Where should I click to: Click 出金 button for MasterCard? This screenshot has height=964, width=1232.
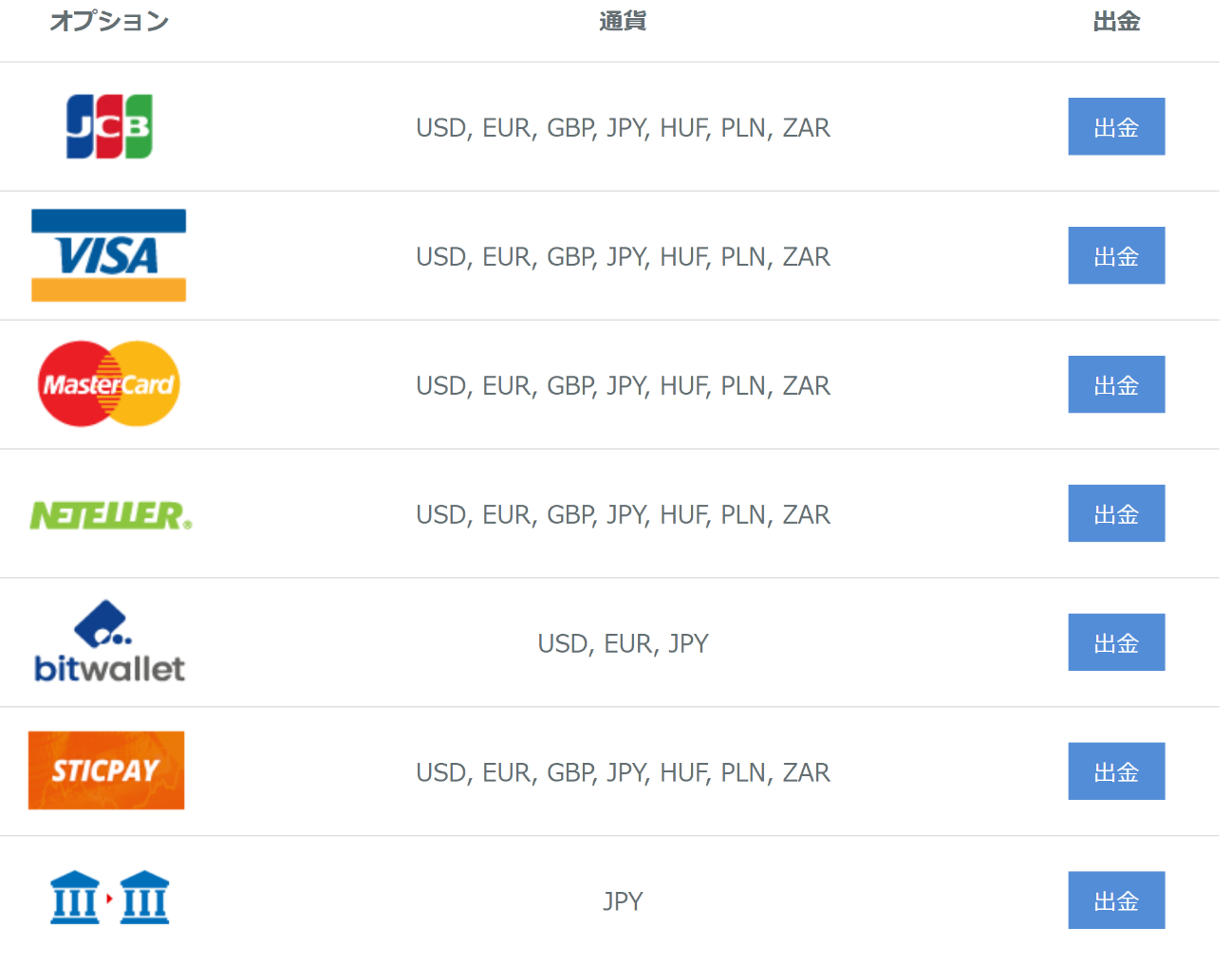click(x=1116, y=384)
